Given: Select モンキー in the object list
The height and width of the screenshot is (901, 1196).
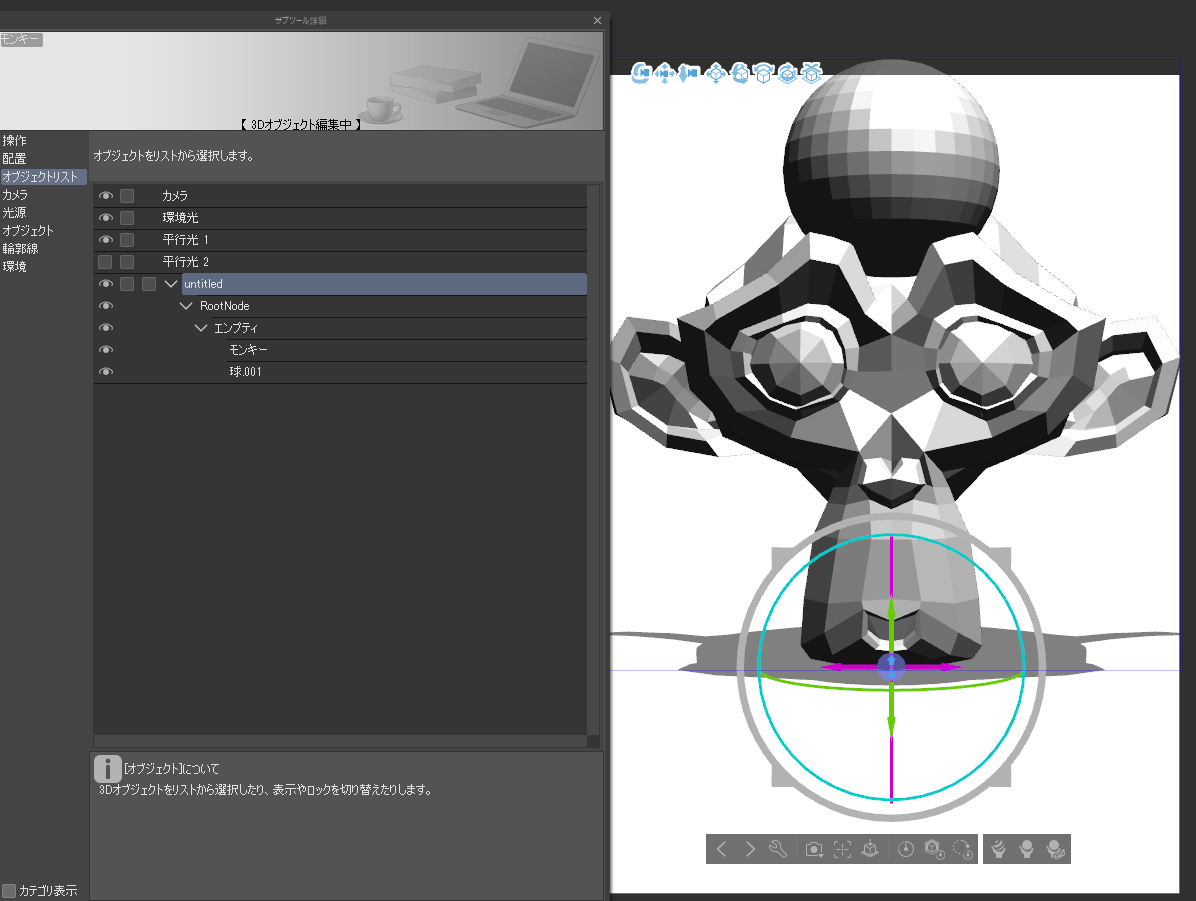Looking at the screenshot, I should (x=249, y=350).
